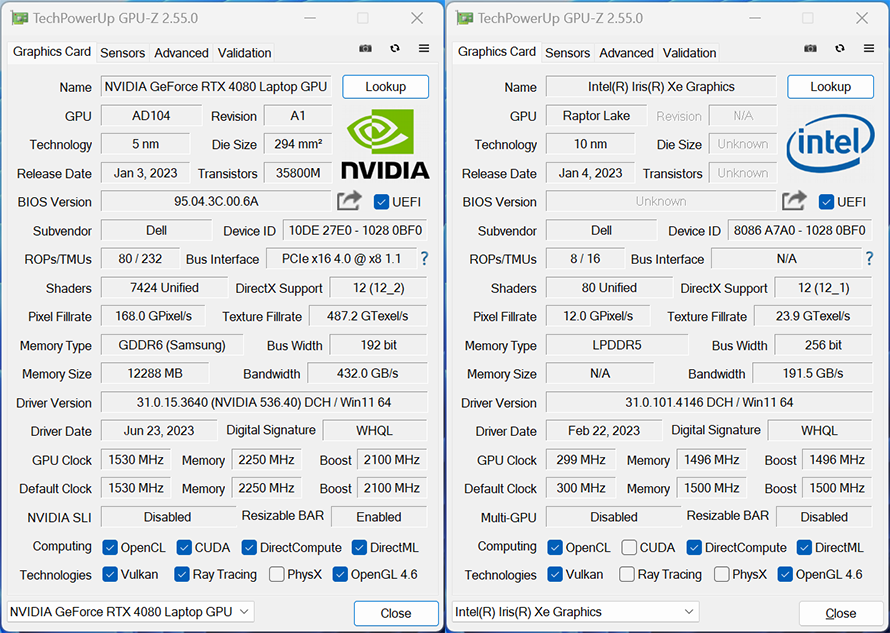Click the AD104 GPU value

[x=151, y=116]
